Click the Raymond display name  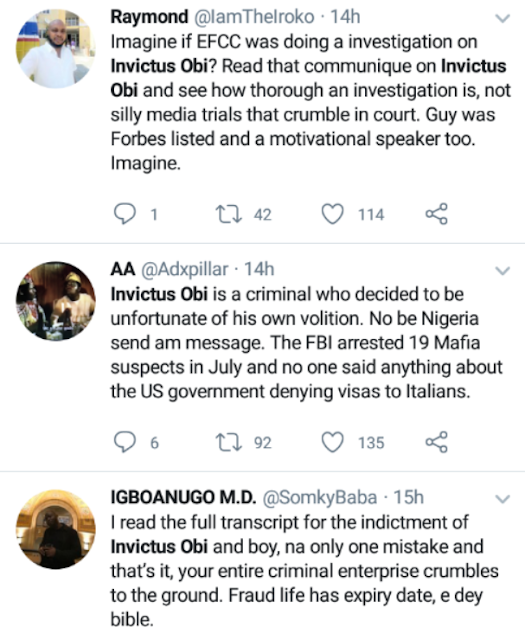pos(149,17)
